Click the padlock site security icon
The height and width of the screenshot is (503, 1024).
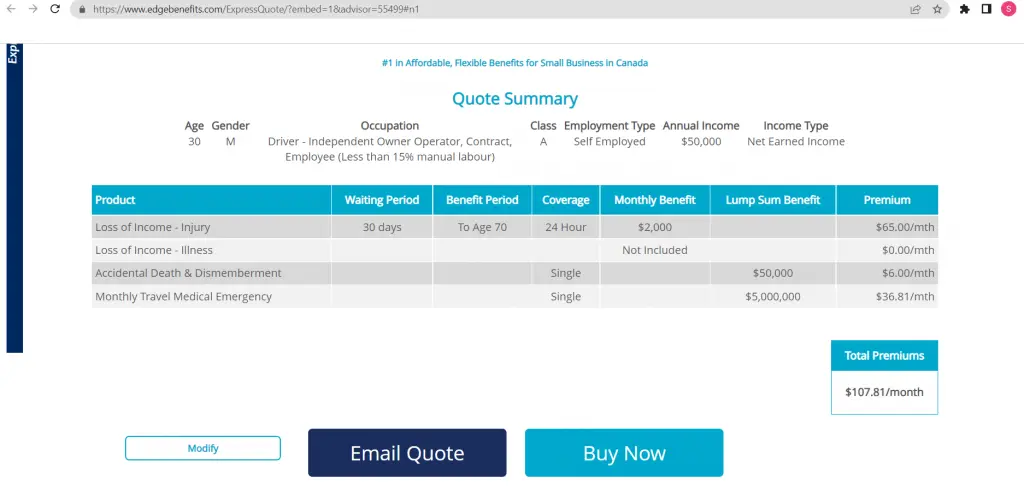(82, 9)
